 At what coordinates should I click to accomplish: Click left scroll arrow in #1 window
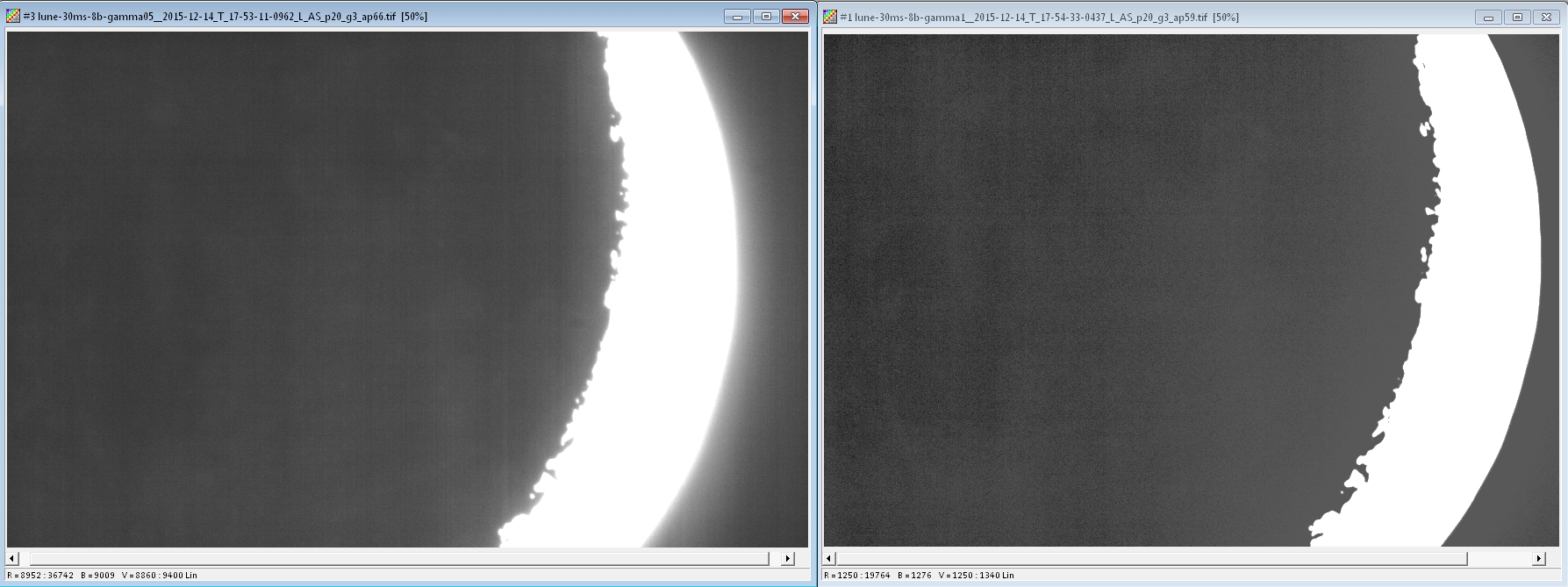coord(830,558)
